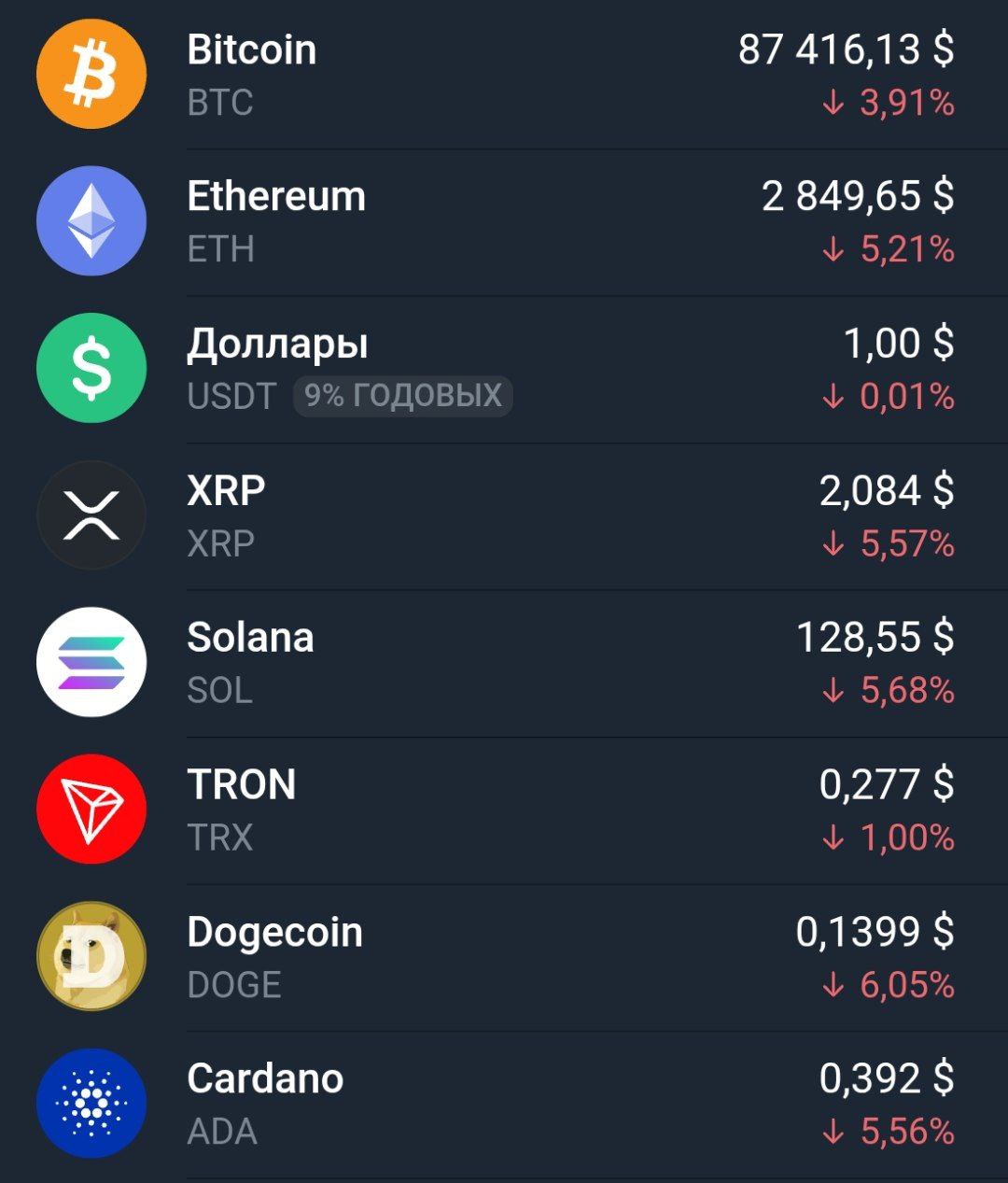Select the Dogecoin name label
The image size is (1008, 1183).
pos(275,933)
